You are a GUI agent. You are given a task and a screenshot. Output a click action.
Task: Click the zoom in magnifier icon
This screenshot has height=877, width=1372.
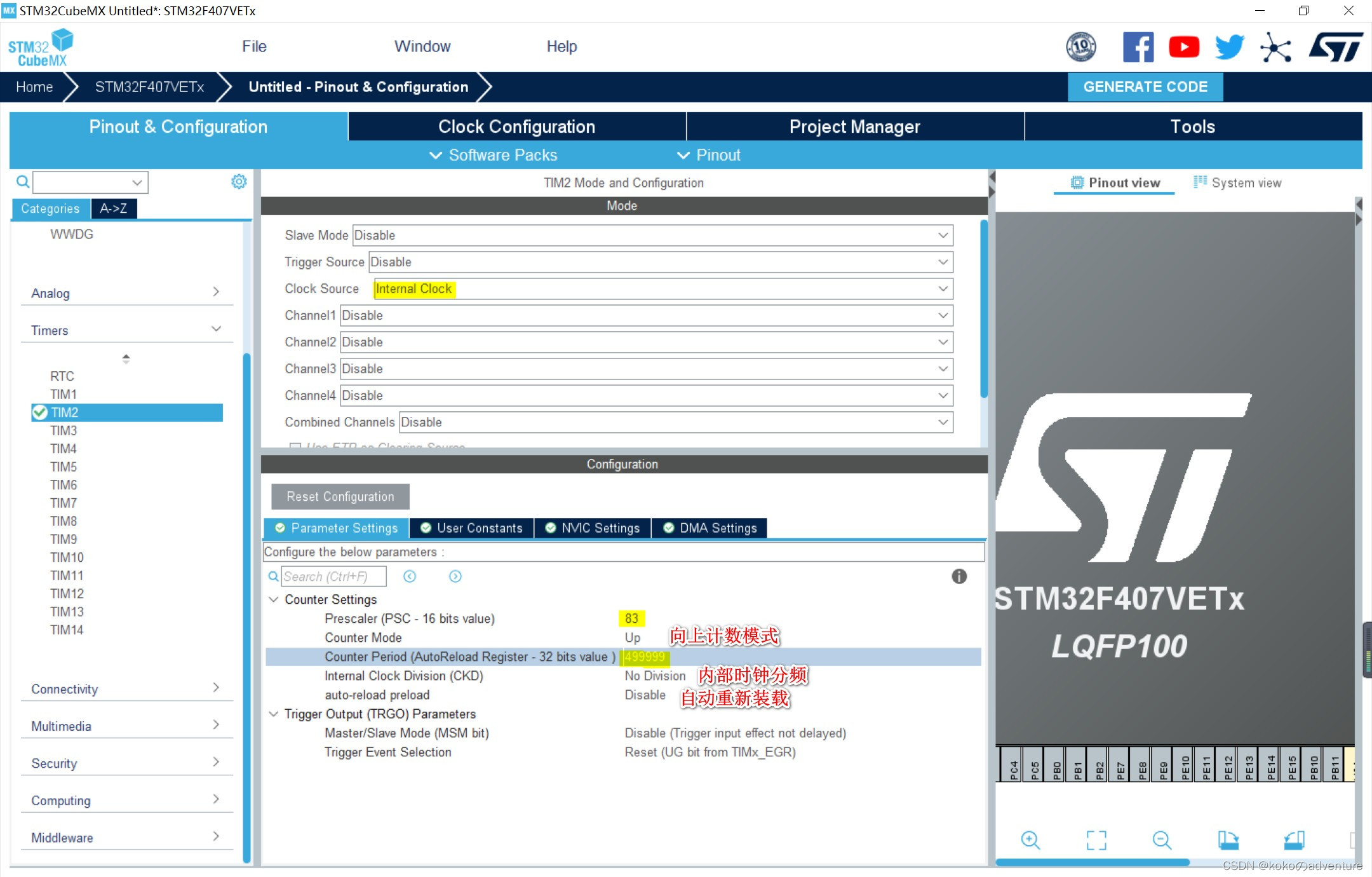(1030, 840)
